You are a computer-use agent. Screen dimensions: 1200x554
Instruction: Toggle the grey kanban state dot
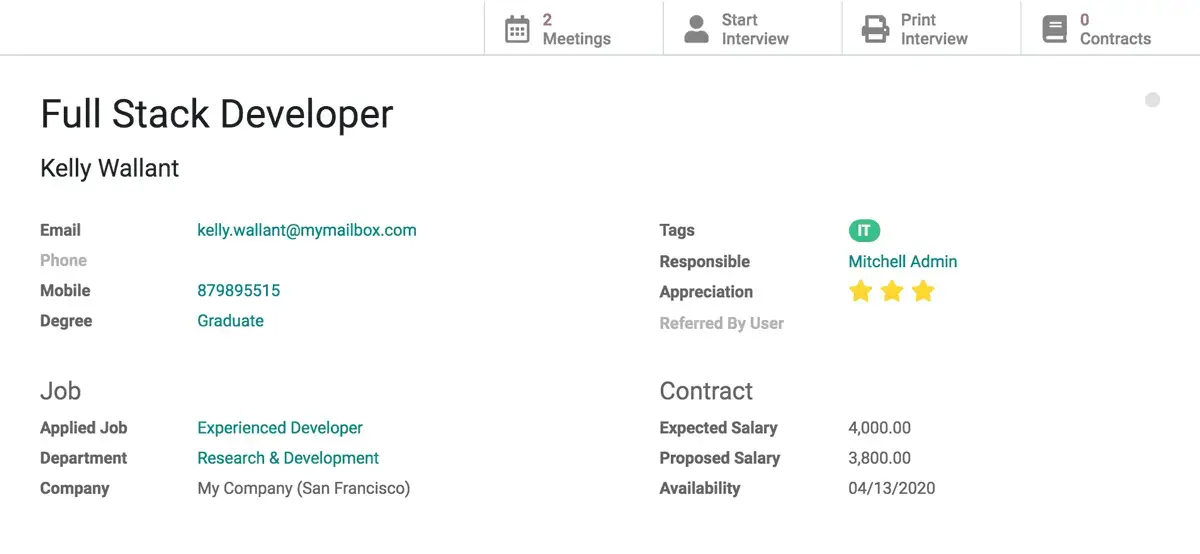coord(1152,100)
